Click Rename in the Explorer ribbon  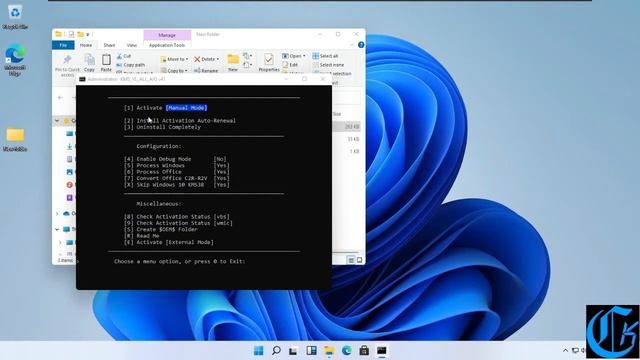(207, 71)
